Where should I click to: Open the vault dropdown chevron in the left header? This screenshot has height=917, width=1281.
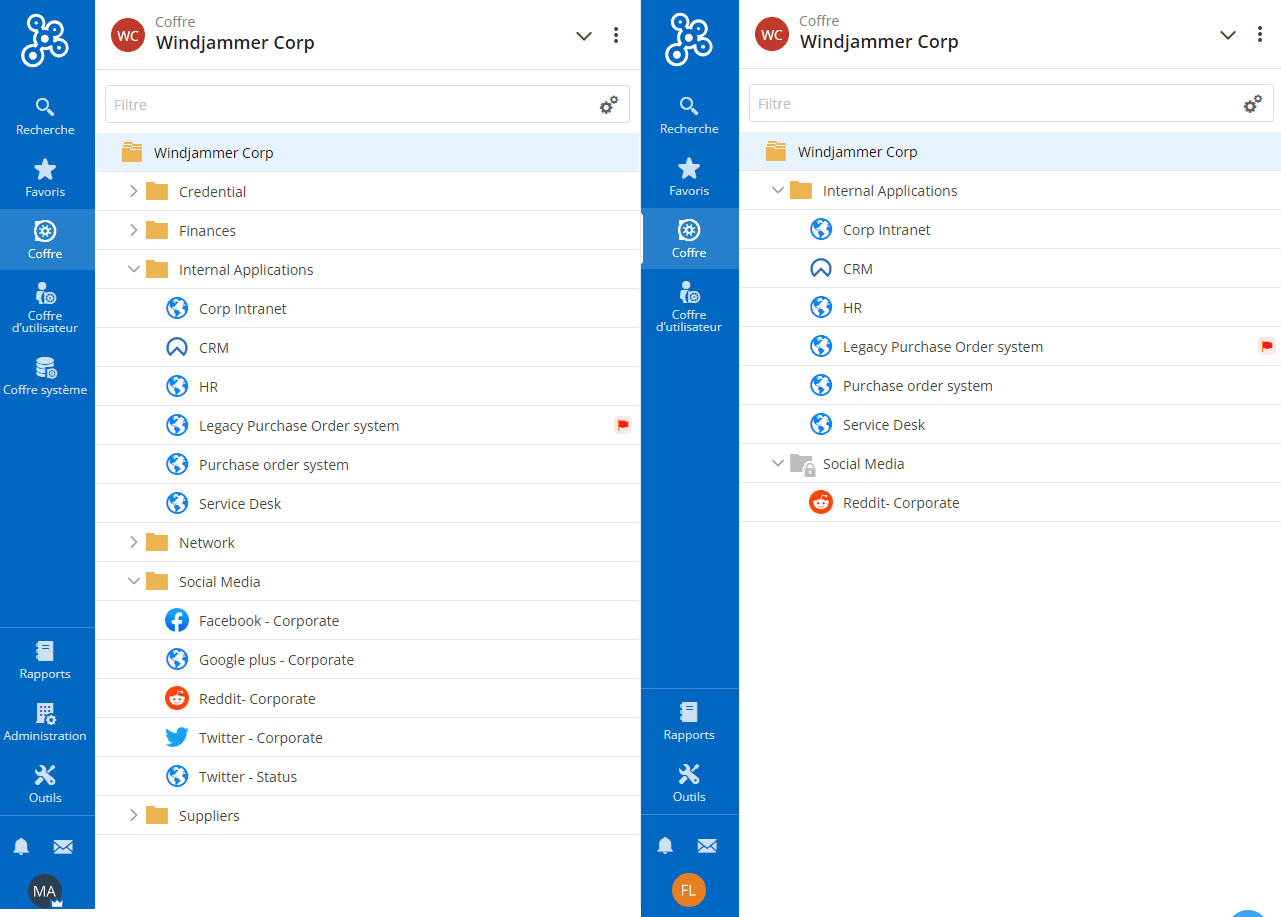(x=584, y=36)
